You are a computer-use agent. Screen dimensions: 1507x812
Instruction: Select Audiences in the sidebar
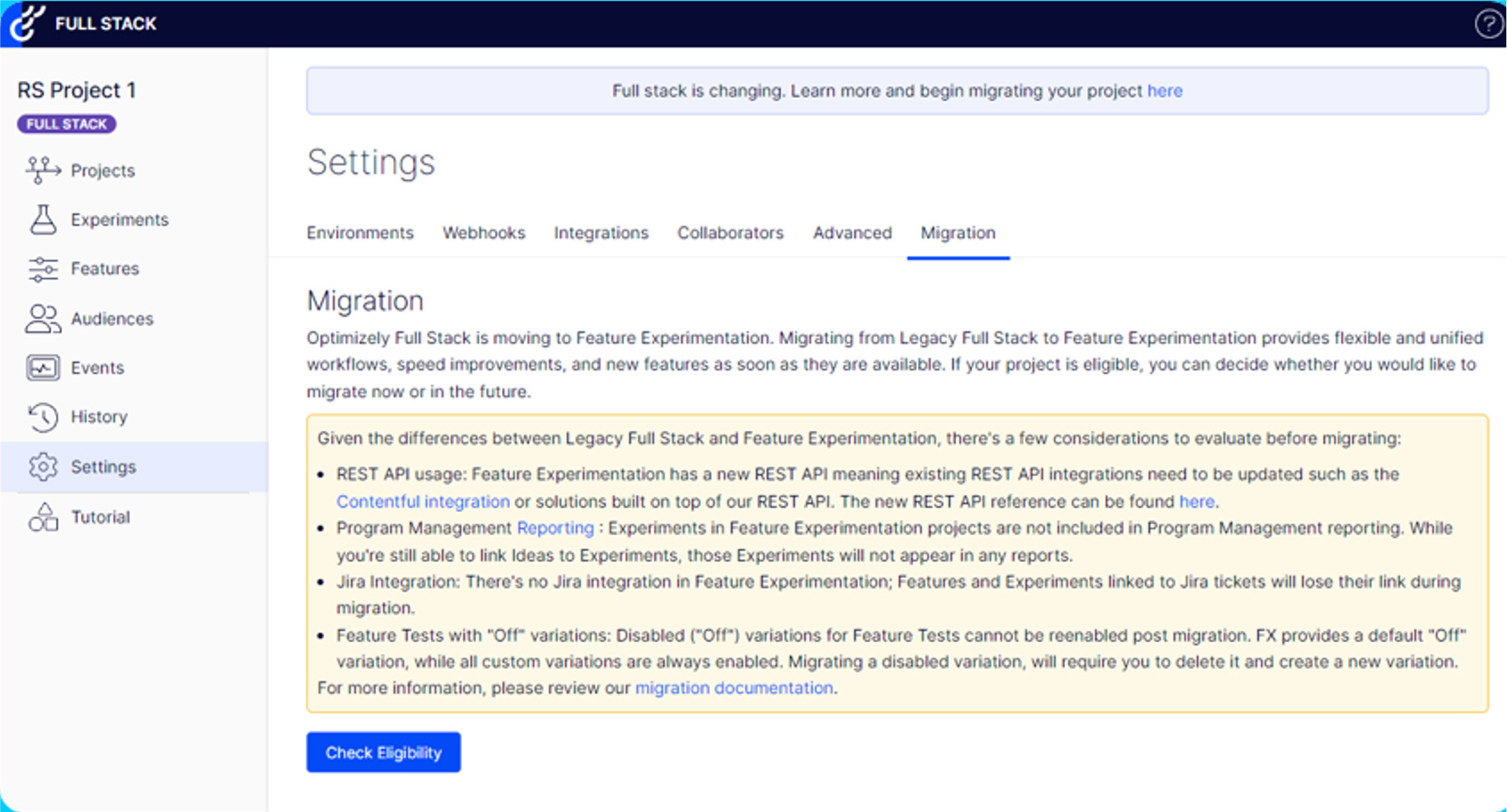point(112,318)
